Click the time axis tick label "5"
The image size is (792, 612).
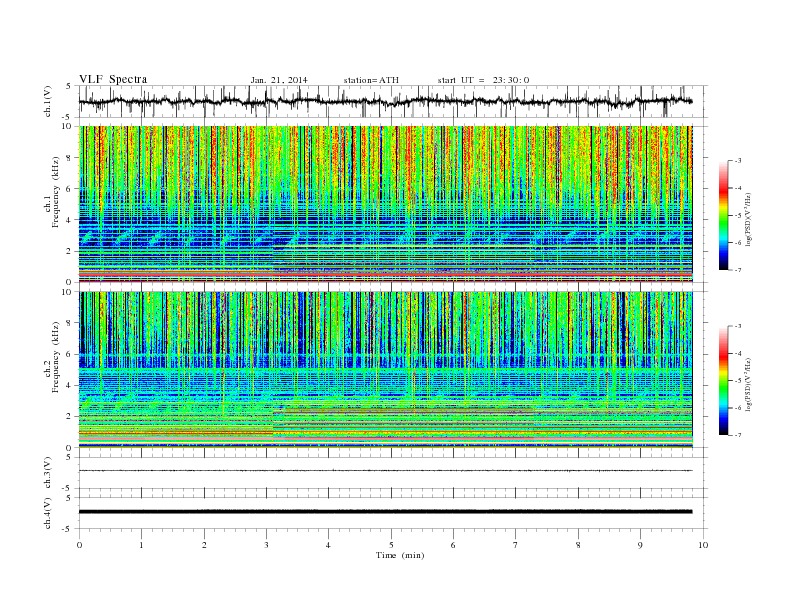[x=391, y=545]
